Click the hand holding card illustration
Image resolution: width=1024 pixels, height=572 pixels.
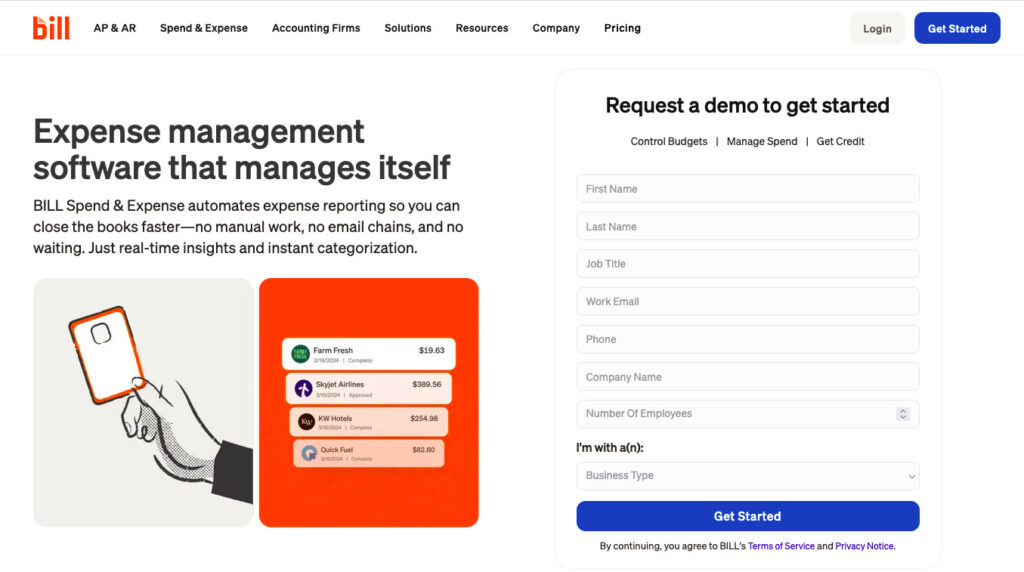143,402
